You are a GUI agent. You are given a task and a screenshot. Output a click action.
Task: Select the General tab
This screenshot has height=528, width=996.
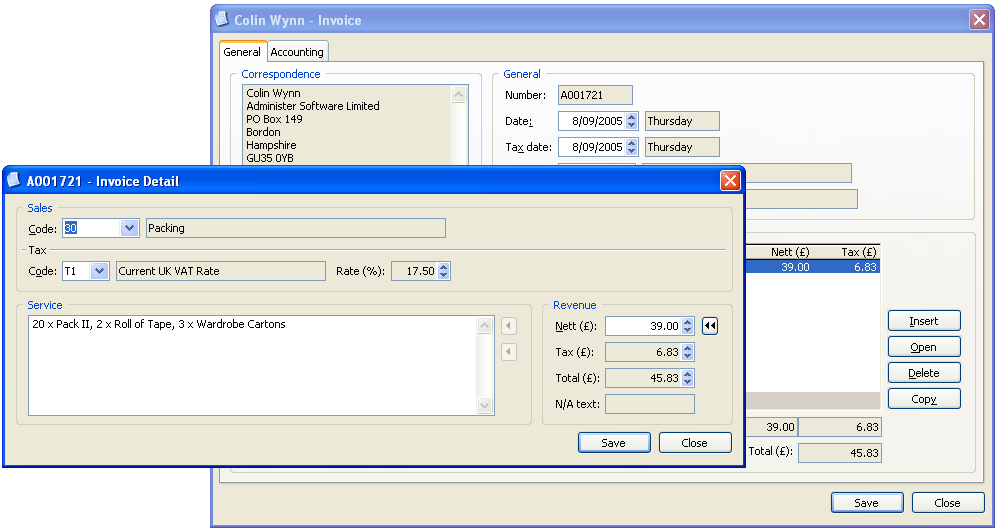242,52
